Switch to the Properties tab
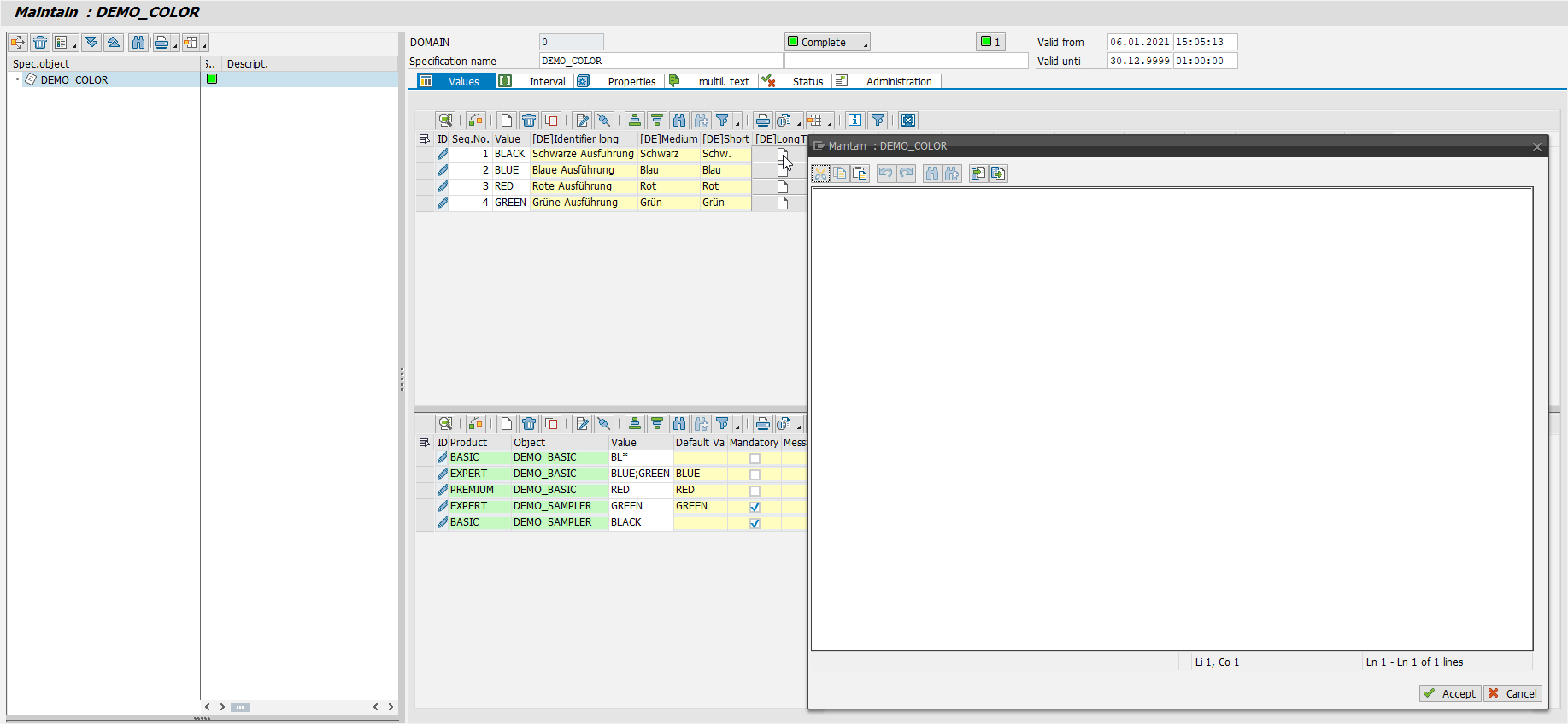This screenshot has width=1568, height=724. coord(631,82)
